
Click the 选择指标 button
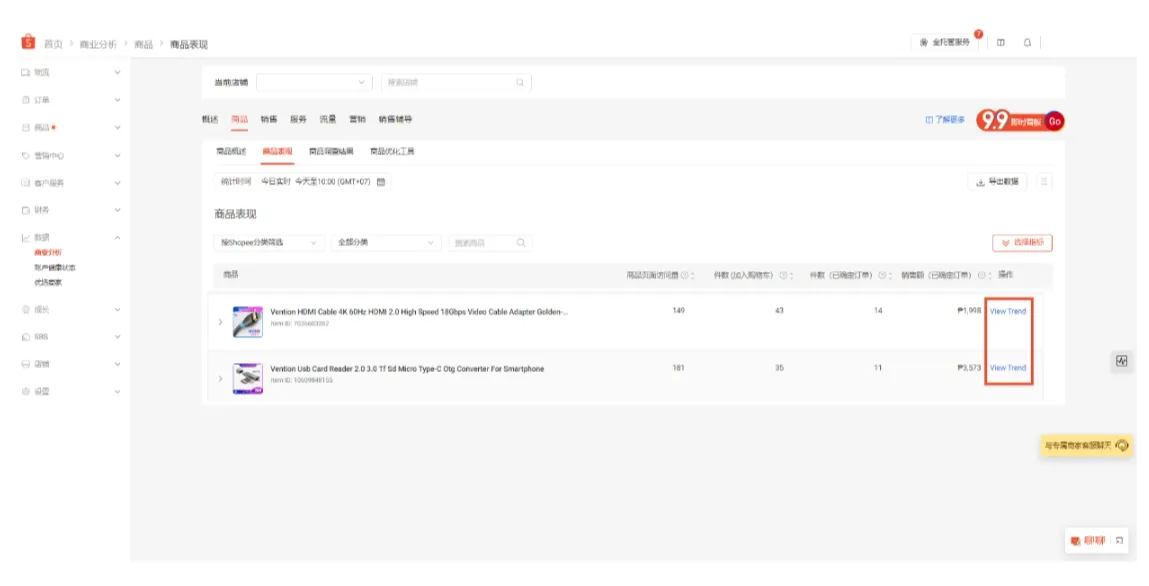1023,242
